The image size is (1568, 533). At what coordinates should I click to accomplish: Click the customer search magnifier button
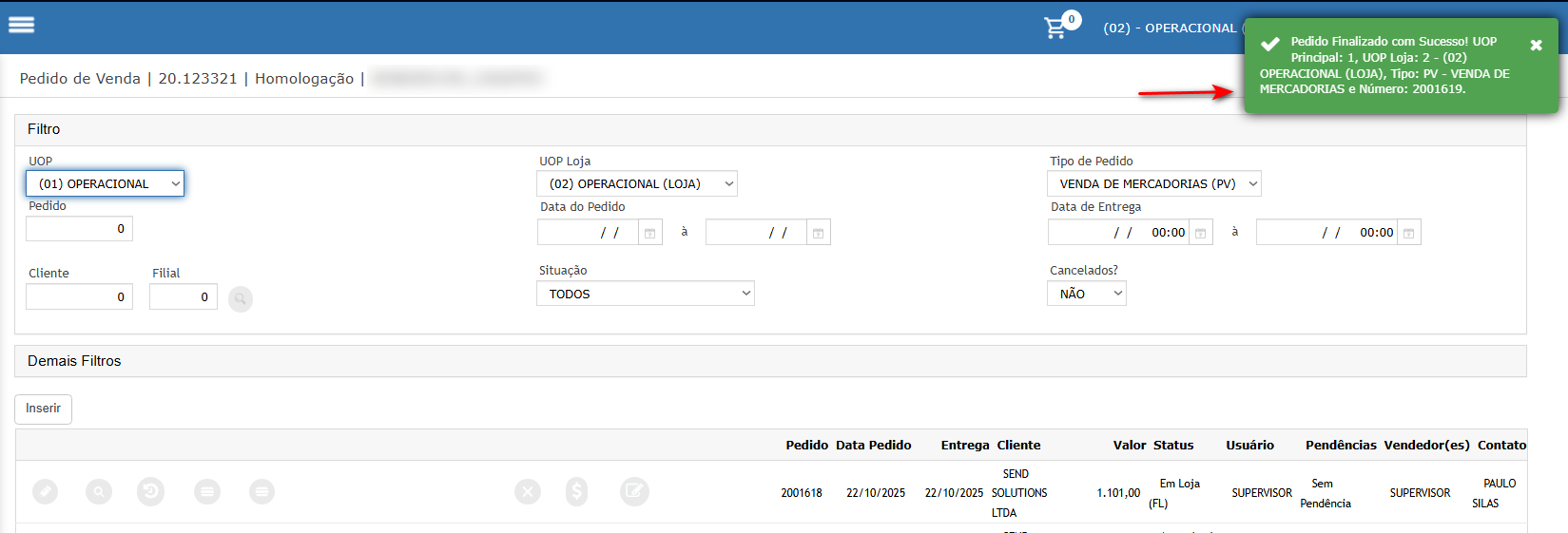pos(241,299)
